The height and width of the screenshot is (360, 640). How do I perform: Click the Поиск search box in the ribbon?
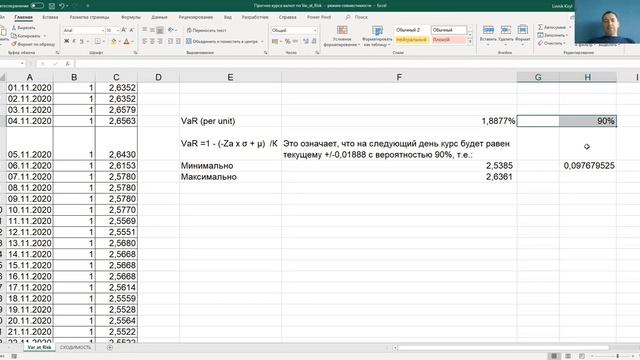click(x=356, y=17)
